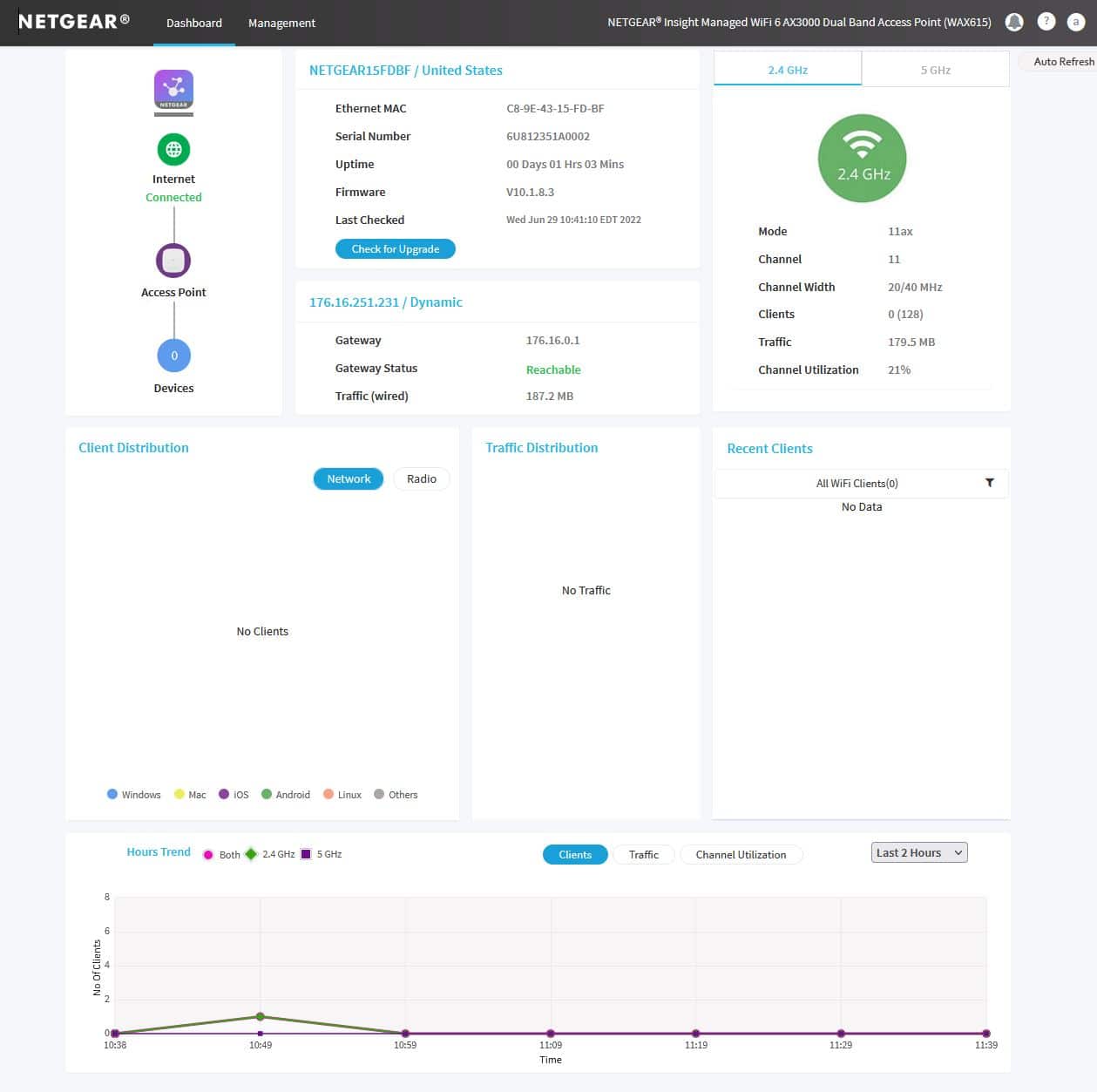The image size is (1097, 1092).
Task: Click the Recent Clients title
Action: click(x=769, y=449)
